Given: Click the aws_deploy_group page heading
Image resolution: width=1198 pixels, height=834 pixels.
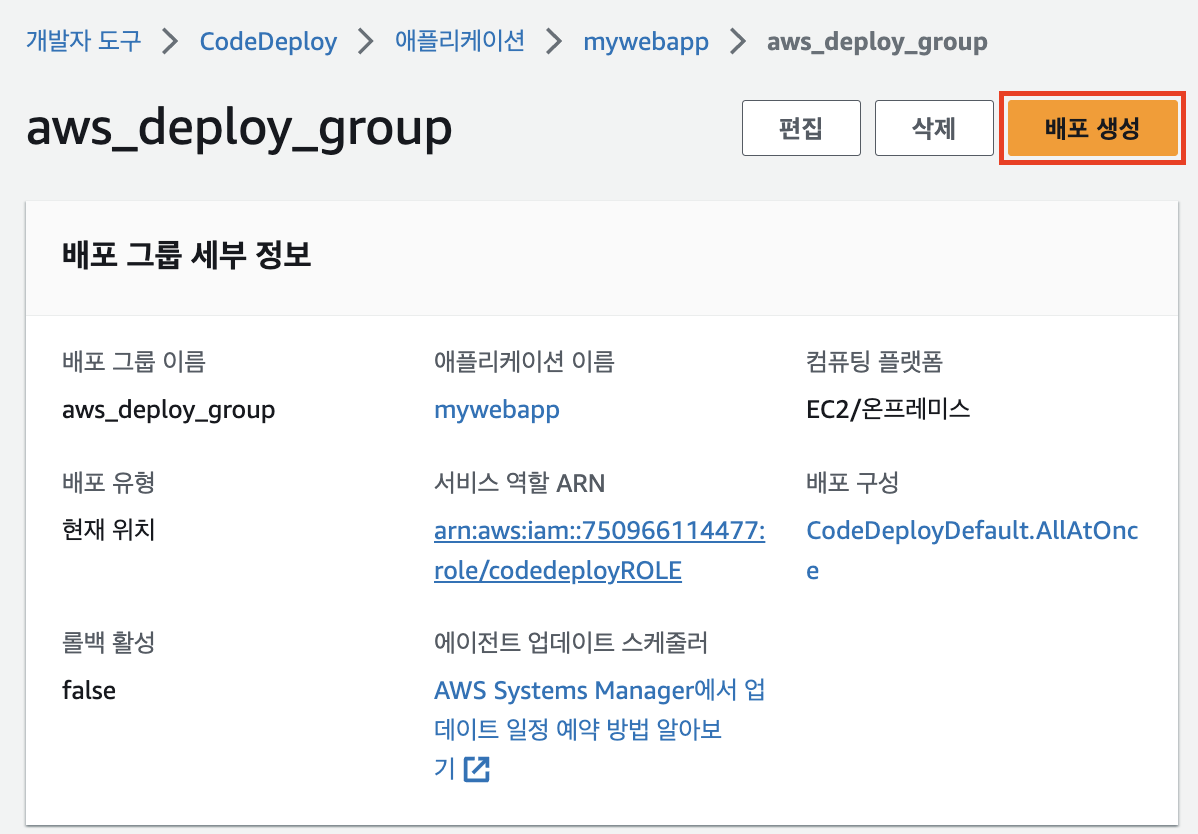Looking at the screenshot, I should tap(239, 128).
